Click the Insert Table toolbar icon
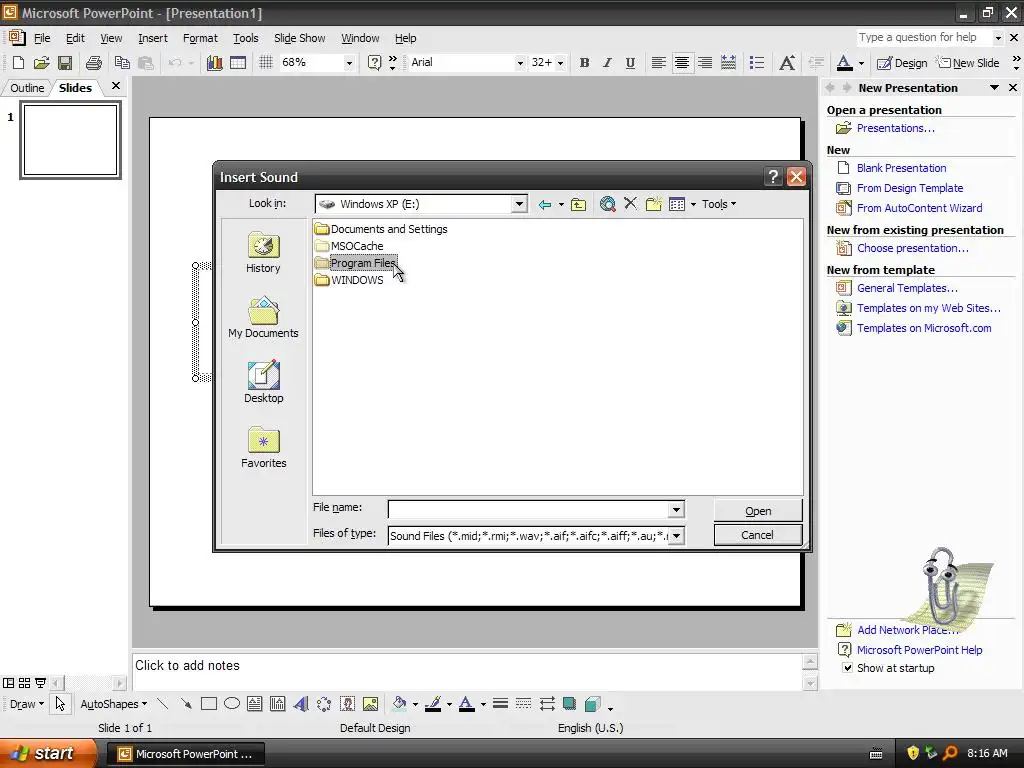The height and width of the screenshot is (768, 1024). point(238,63)
